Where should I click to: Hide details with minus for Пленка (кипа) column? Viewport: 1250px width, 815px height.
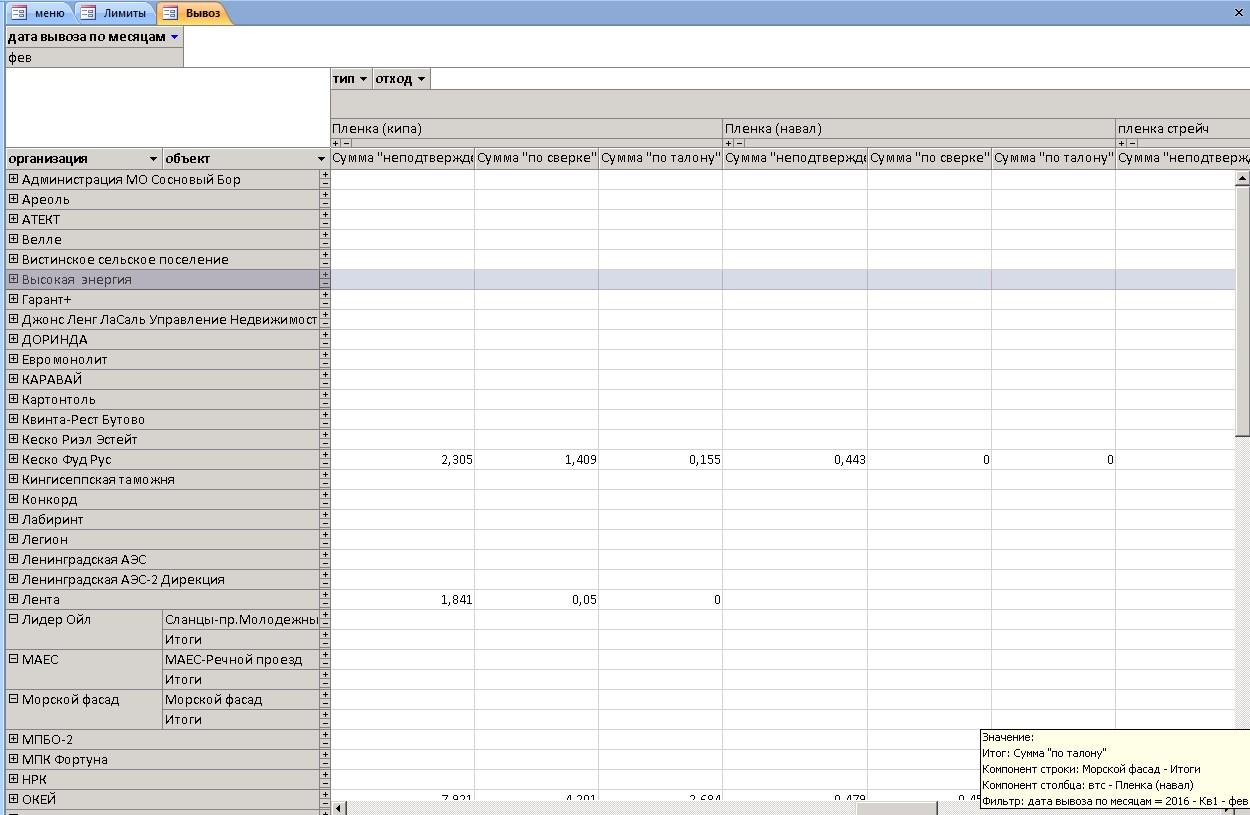pos(347,143)
